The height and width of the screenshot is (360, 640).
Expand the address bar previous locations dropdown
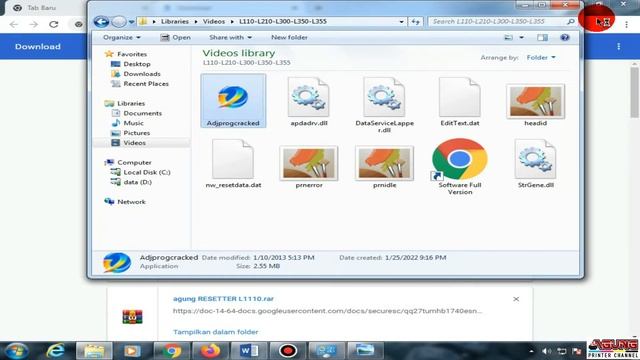coord(402,22)
